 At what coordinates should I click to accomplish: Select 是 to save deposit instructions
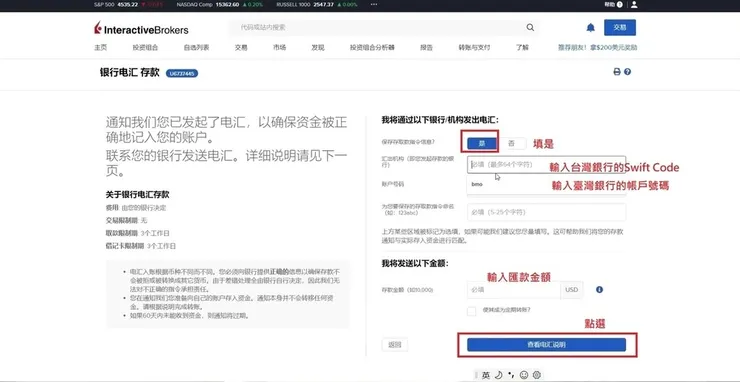(482, 144)
